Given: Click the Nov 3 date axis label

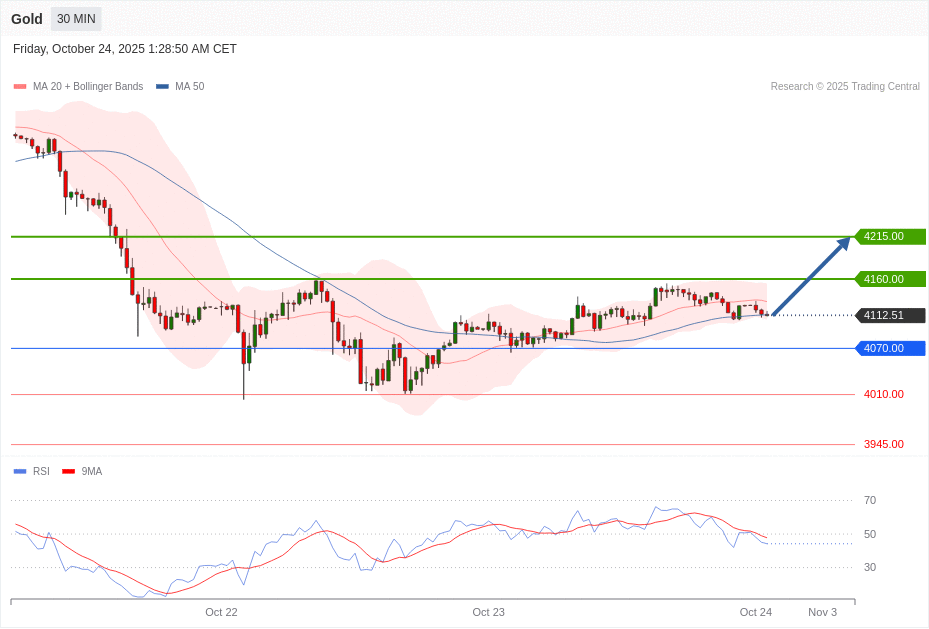Looking at the screenshot, I should coord(822,612).
